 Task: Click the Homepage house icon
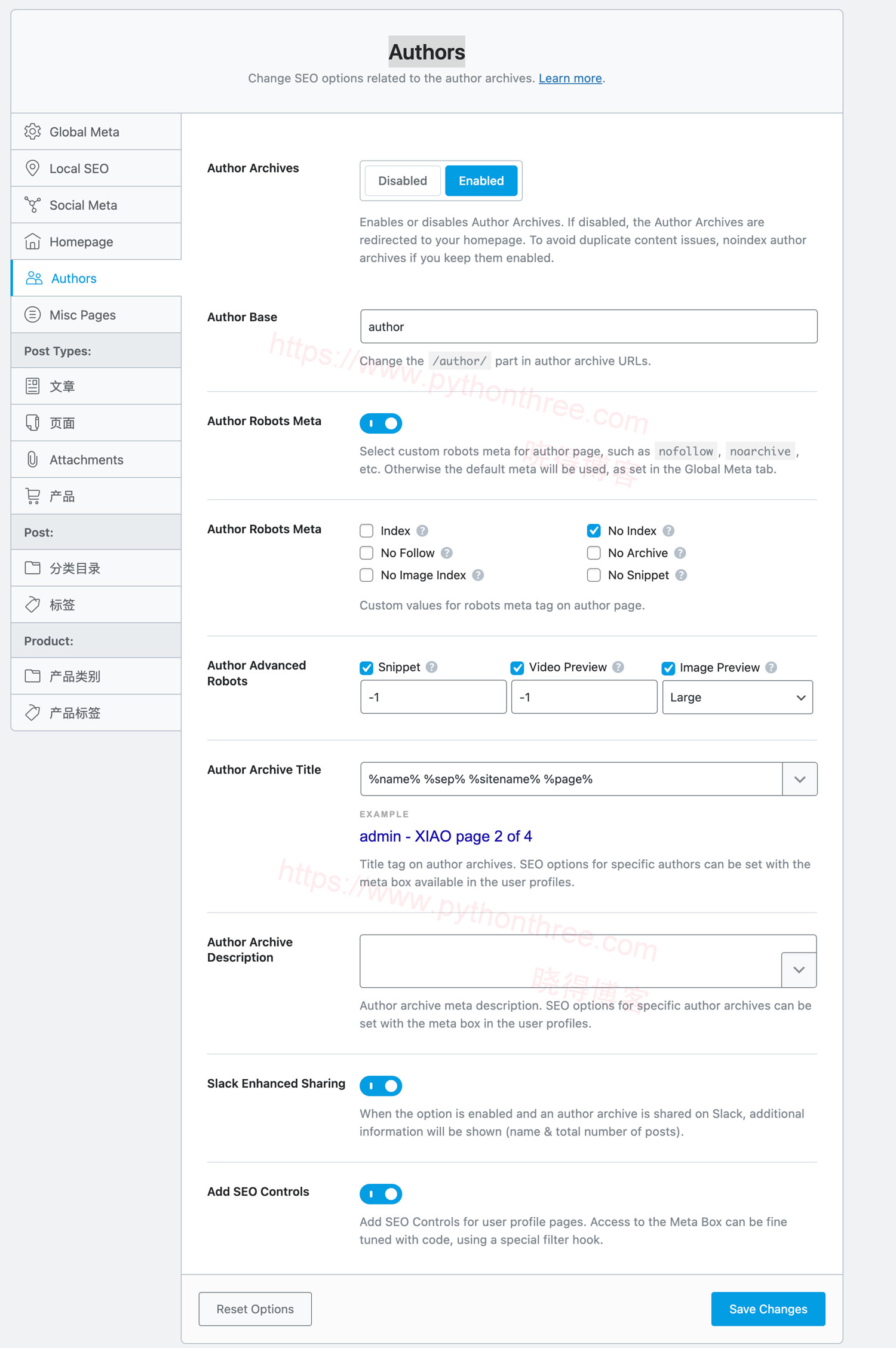pos(33,242)
